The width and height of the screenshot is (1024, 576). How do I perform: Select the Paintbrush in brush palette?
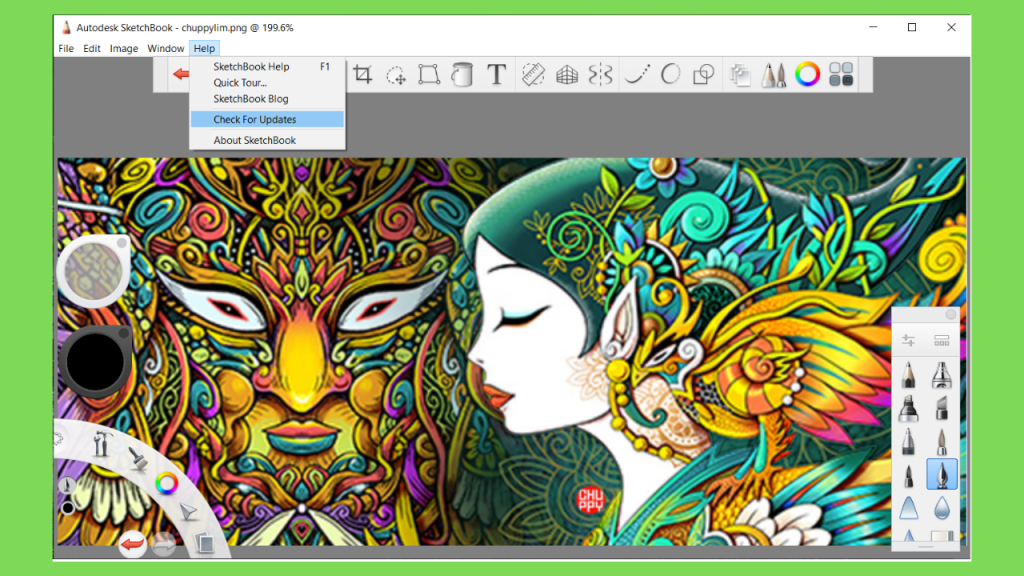(x=941, y=441)
